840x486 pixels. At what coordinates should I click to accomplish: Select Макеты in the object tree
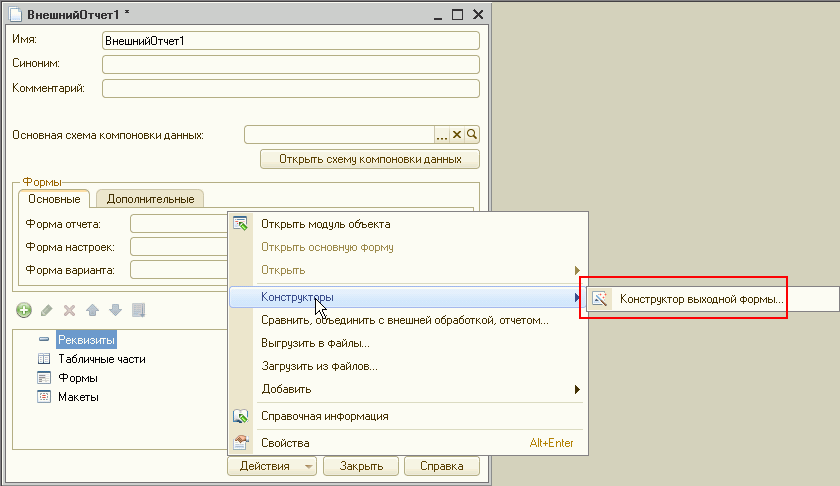78,397
